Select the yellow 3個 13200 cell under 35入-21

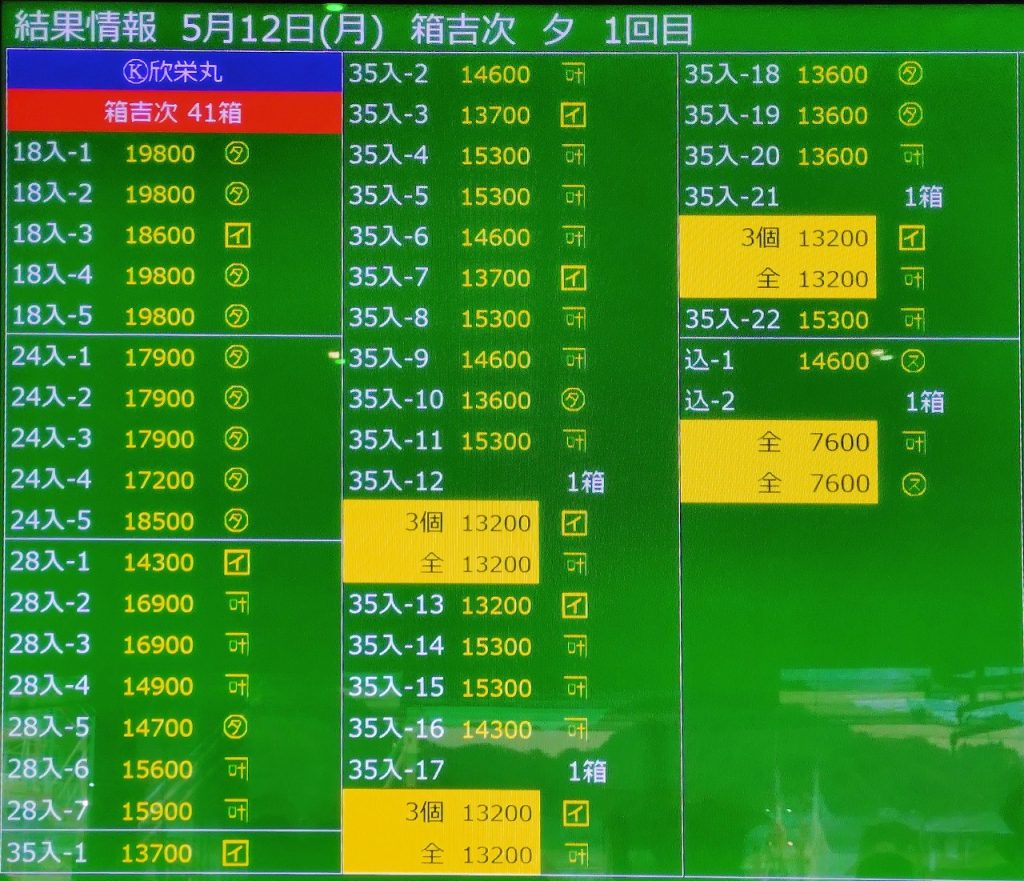(x=778, y=238)
